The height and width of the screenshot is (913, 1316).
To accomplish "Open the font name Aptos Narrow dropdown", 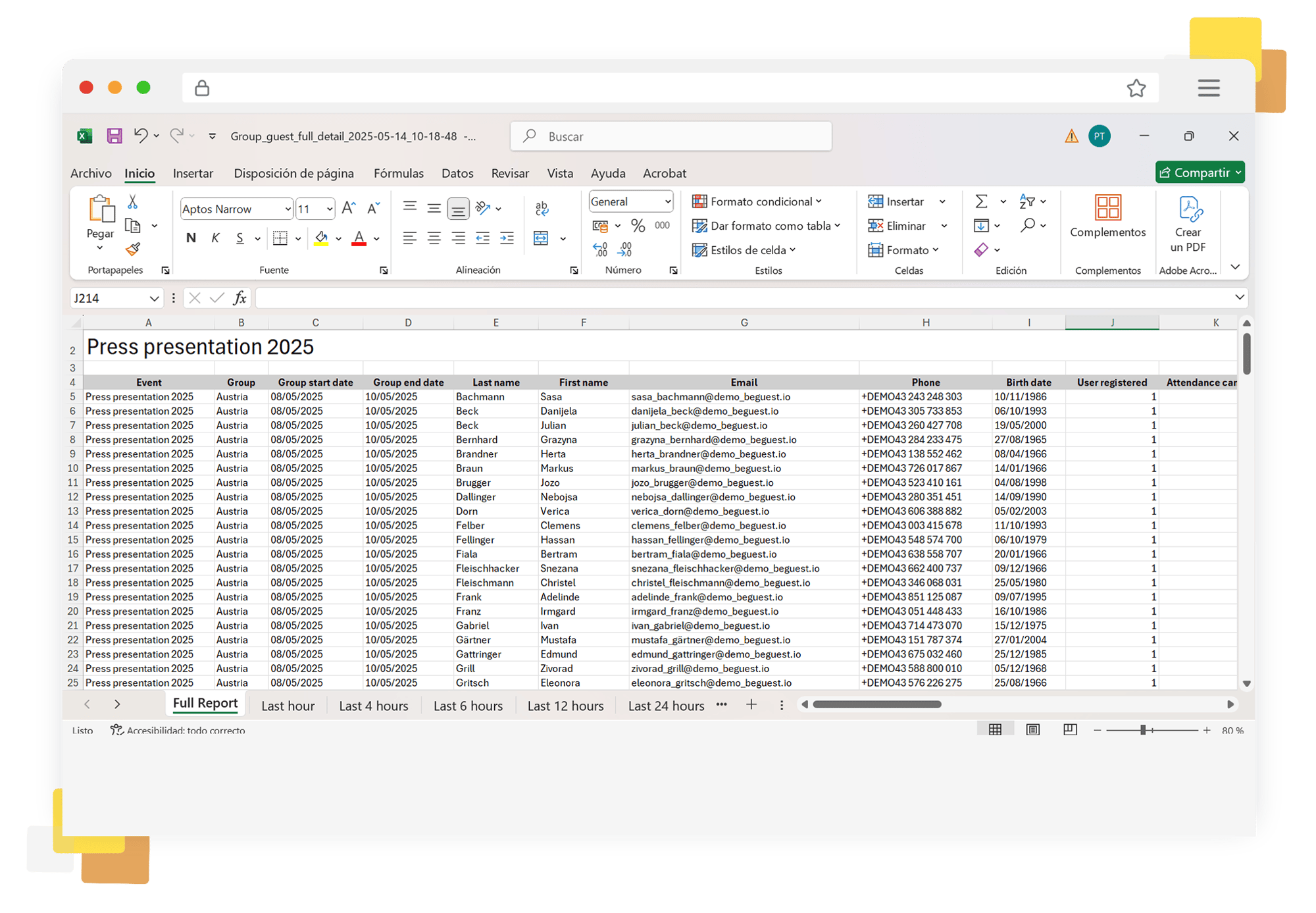I will (288, 209).
